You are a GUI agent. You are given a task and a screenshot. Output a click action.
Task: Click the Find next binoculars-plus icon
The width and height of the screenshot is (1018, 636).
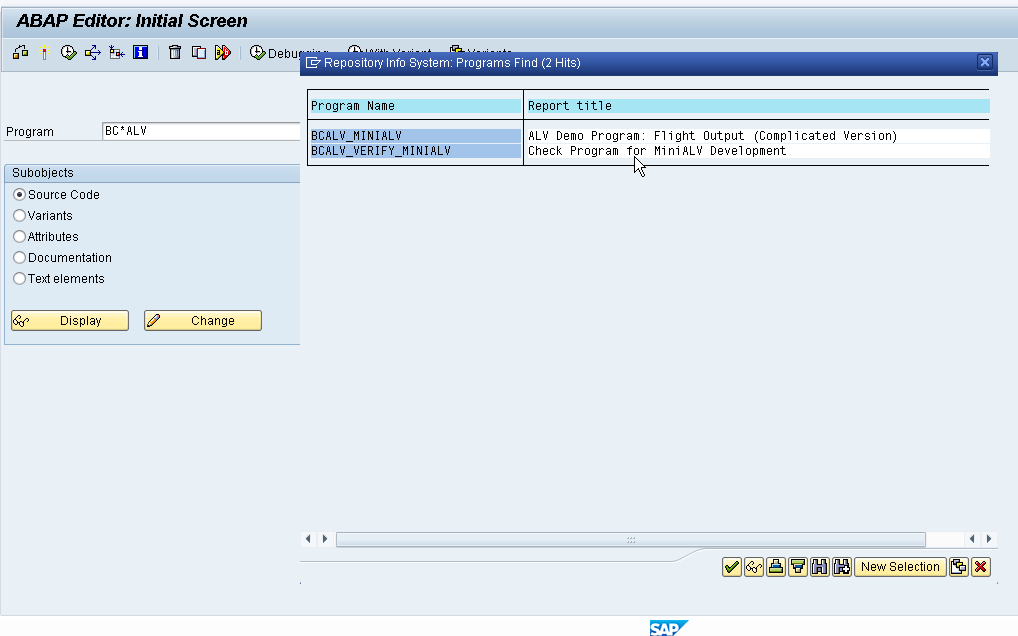842,567
